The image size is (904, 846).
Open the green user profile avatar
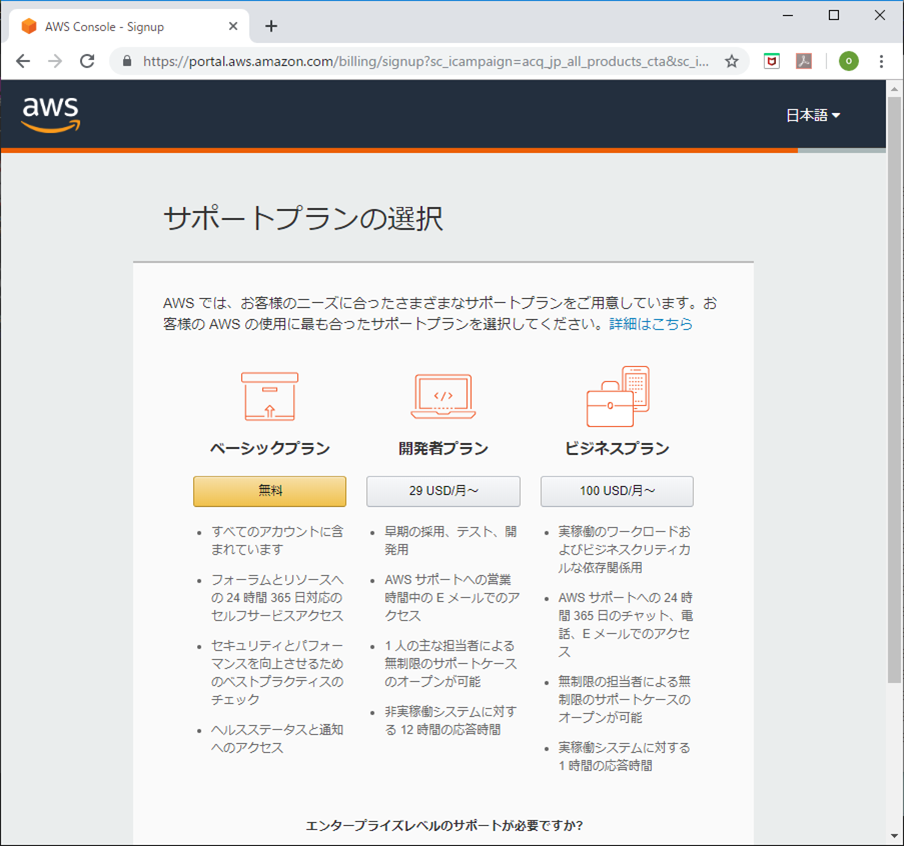[849, 61]
